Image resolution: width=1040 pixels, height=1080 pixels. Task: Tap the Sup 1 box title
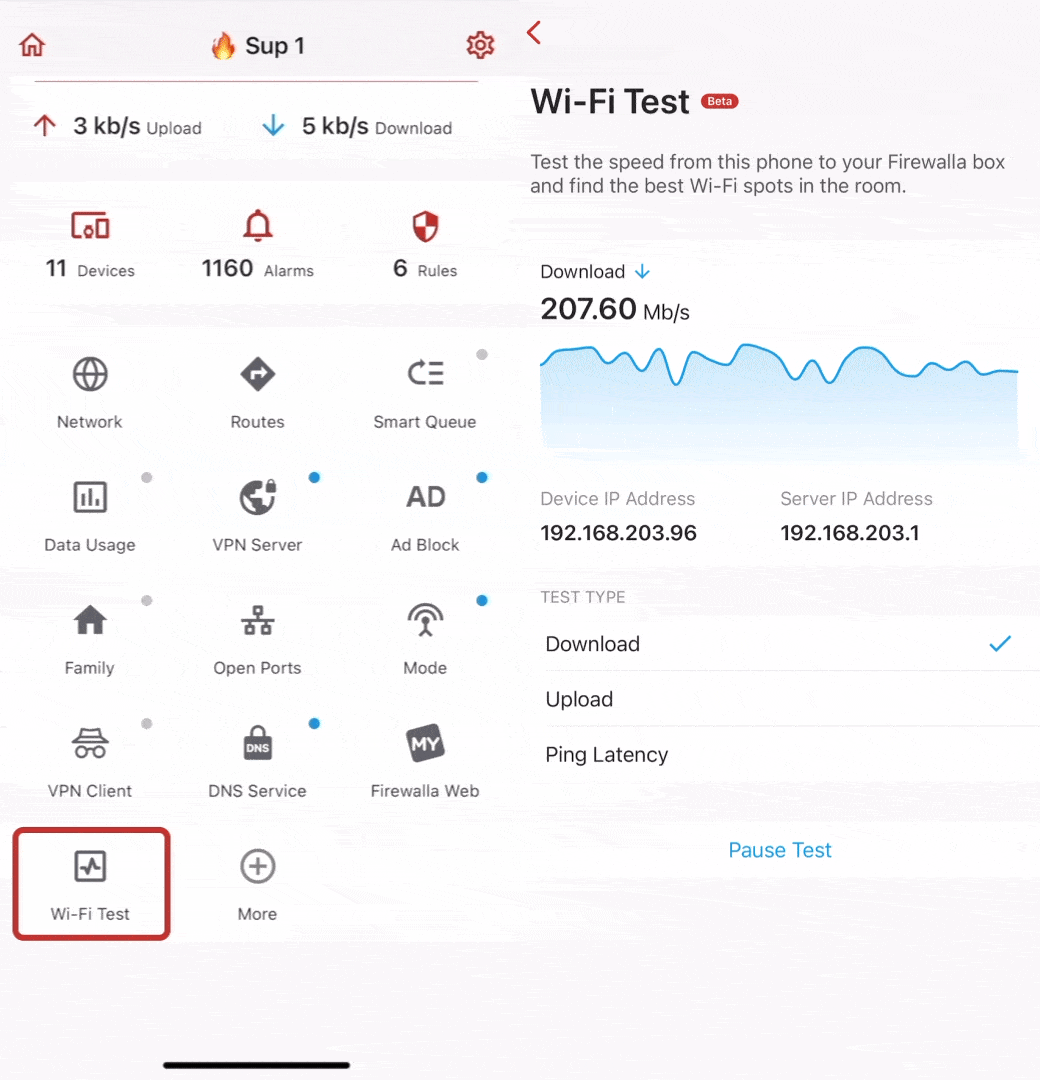(275, 45)
